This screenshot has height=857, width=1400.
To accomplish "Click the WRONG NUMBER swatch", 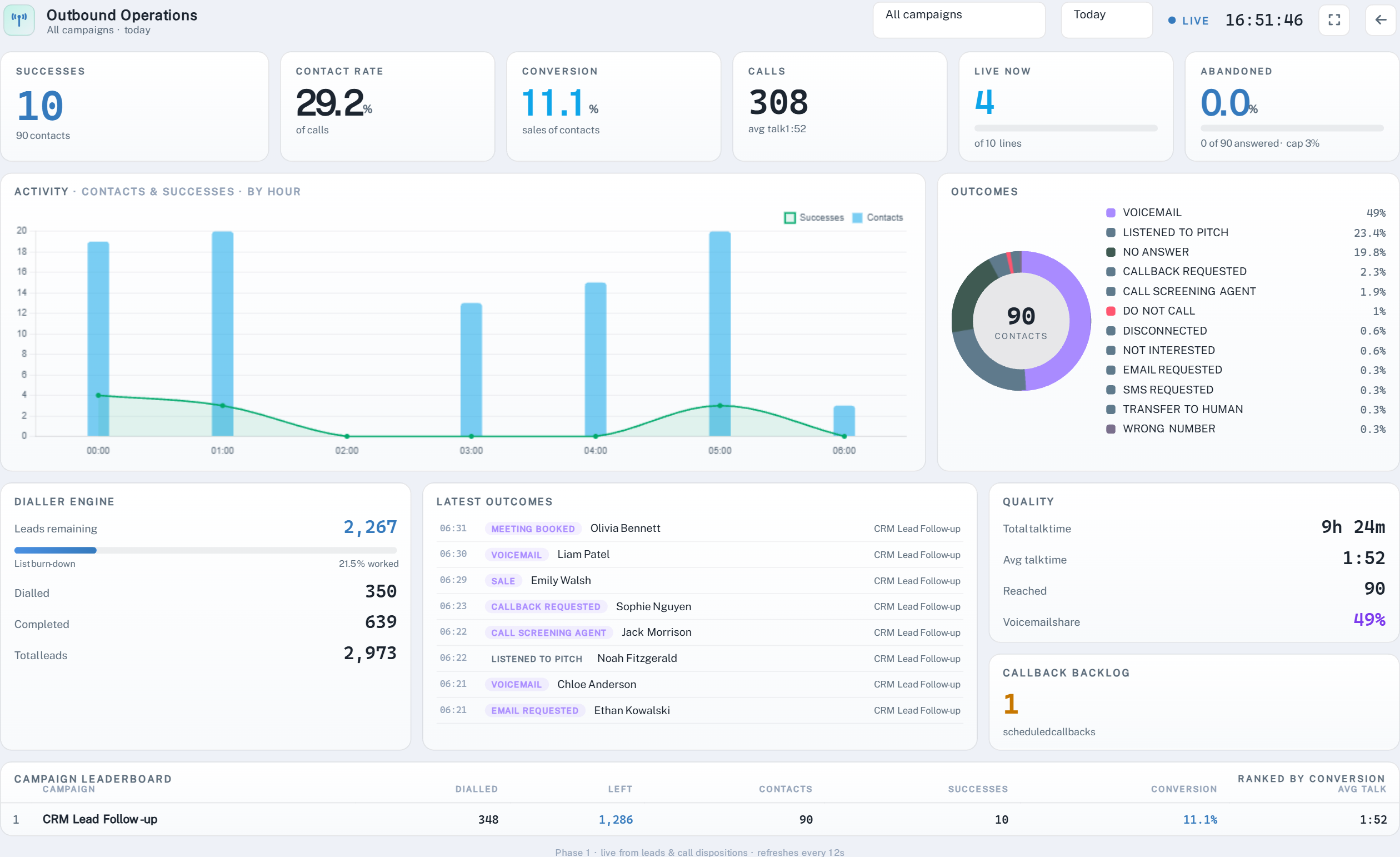I will point(1111,429).
